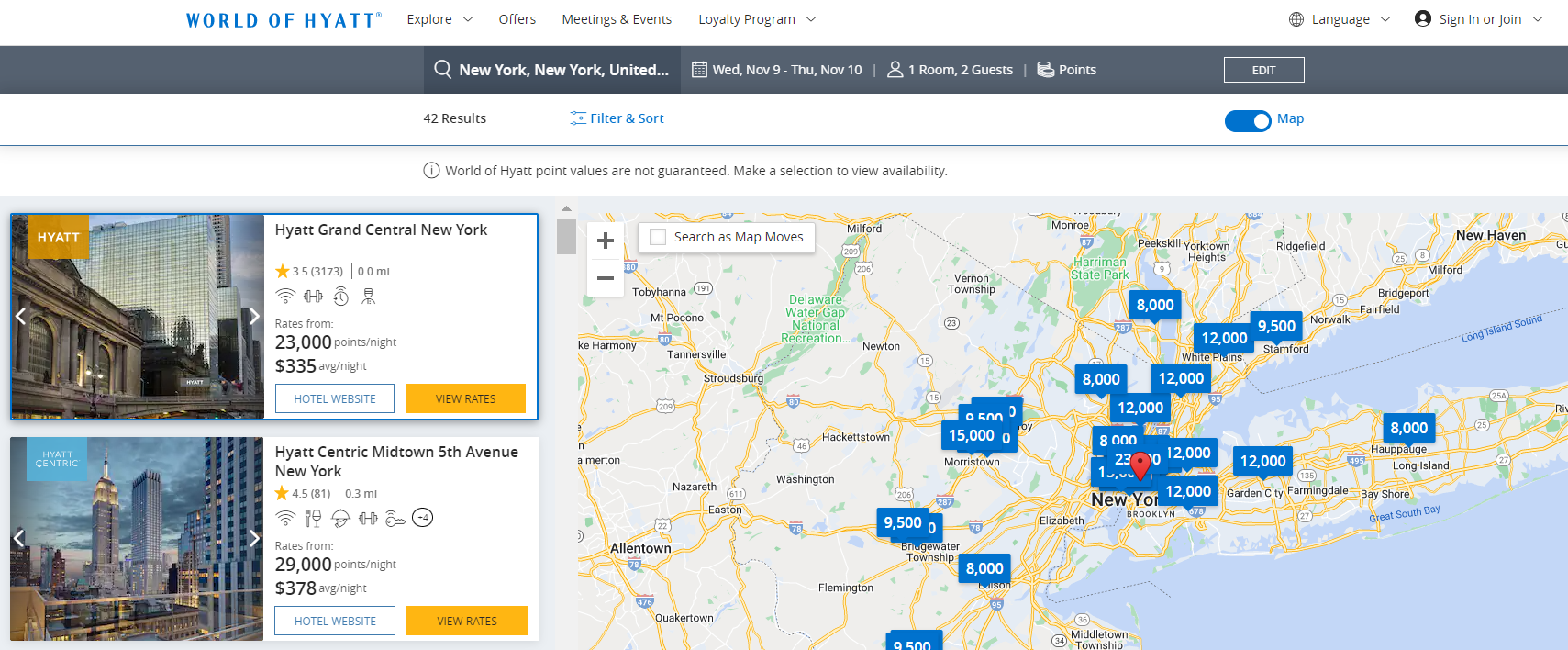The width and height of the screenshot is (1568, 650).
Task: Show the +4 more amenities for Hyatt Centric
Action: (x=422, y=518)
